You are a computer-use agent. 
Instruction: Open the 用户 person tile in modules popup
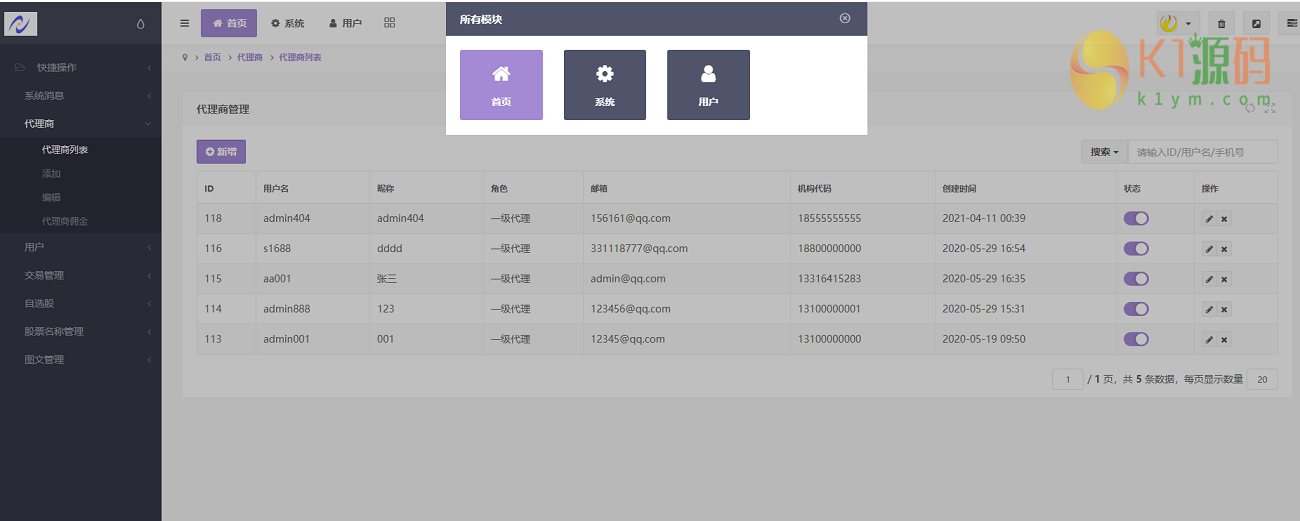(x=708, y=85)
